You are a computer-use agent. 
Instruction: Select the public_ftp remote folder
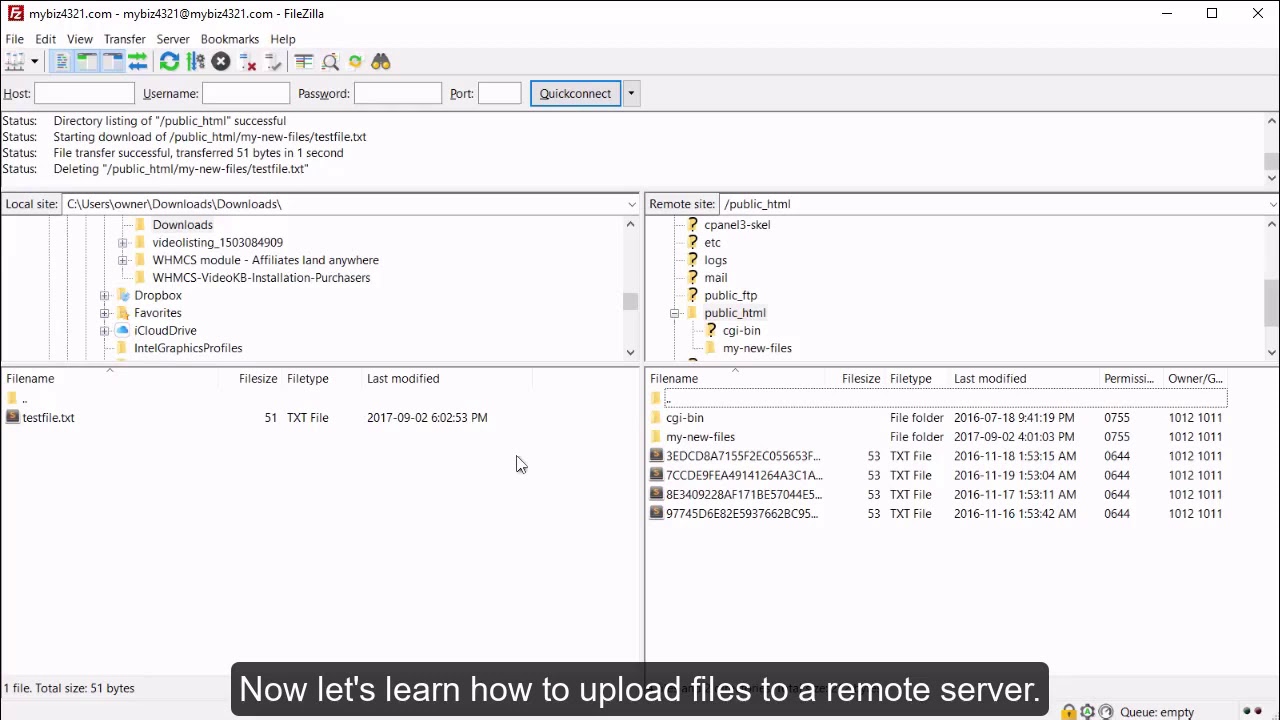point(730,295)
